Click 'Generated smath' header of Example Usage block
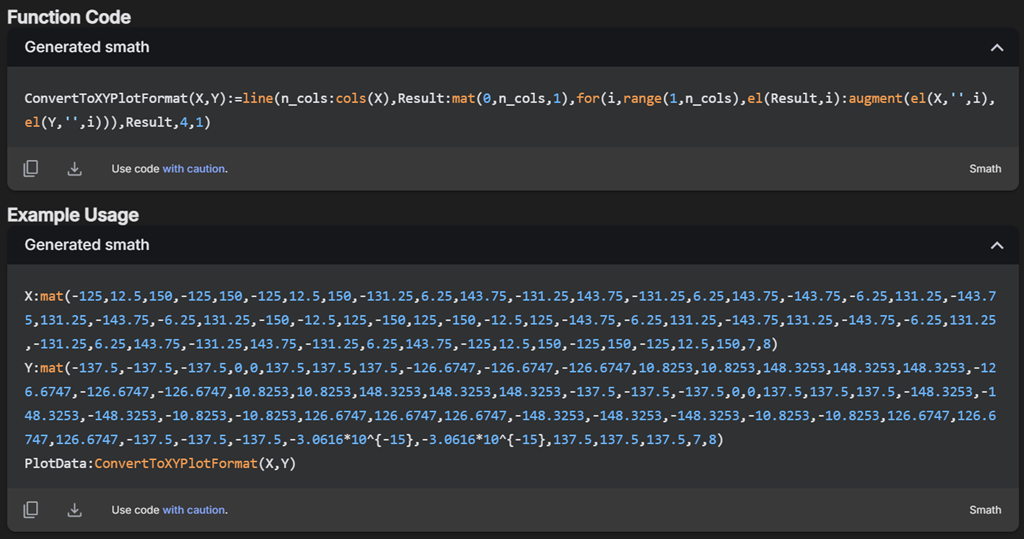This screenshot has width=1024, height=539. pyautogui.click(x=87, y=245)
